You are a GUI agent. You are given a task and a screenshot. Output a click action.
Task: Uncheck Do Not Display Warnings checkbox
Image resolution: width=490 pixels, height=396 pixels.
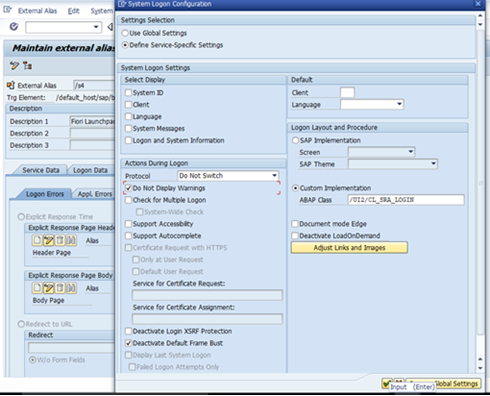click(x=128, y=188)
